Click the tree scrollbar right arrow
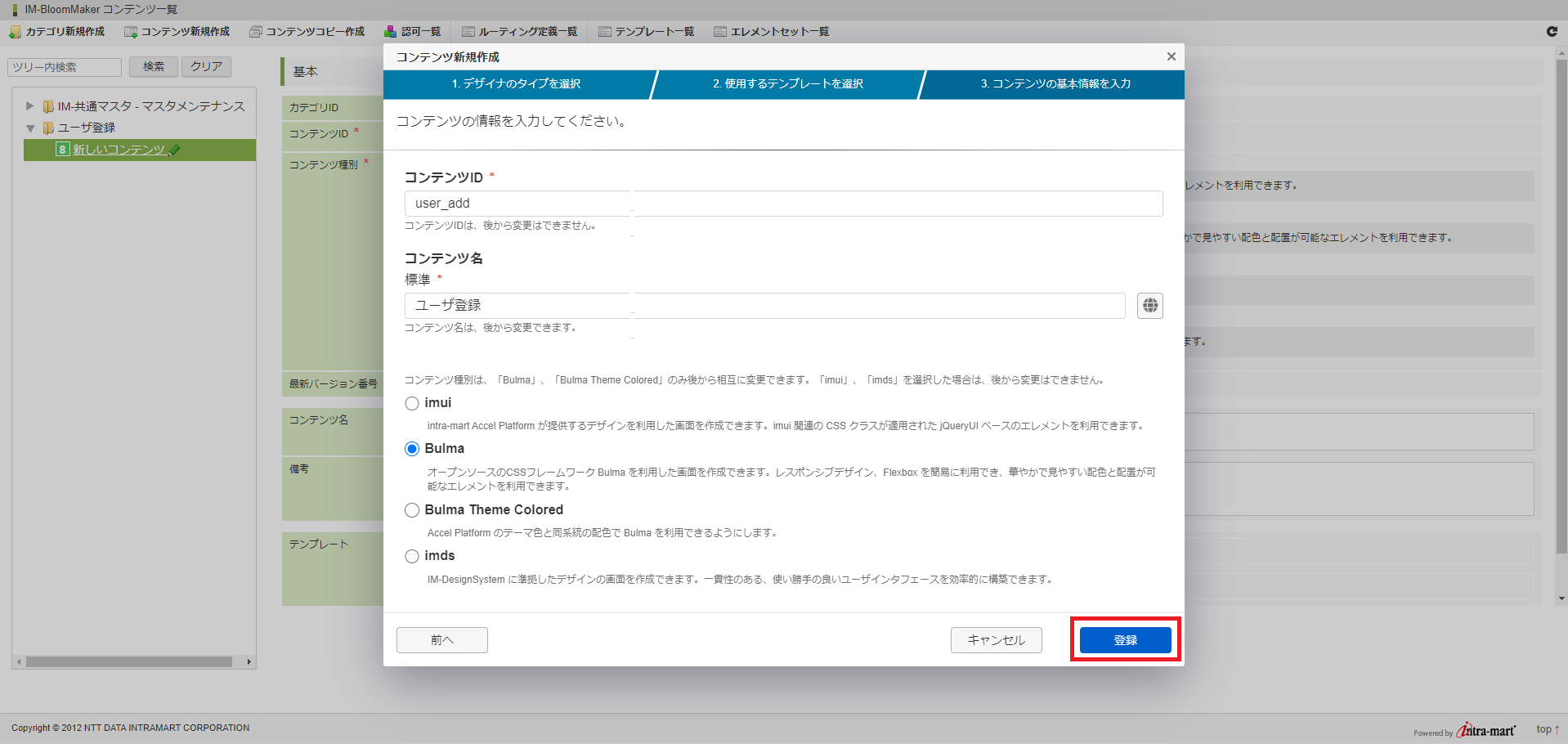Image resolution: width=1568 pixels, height=744 pixels. tap(249, 662)
